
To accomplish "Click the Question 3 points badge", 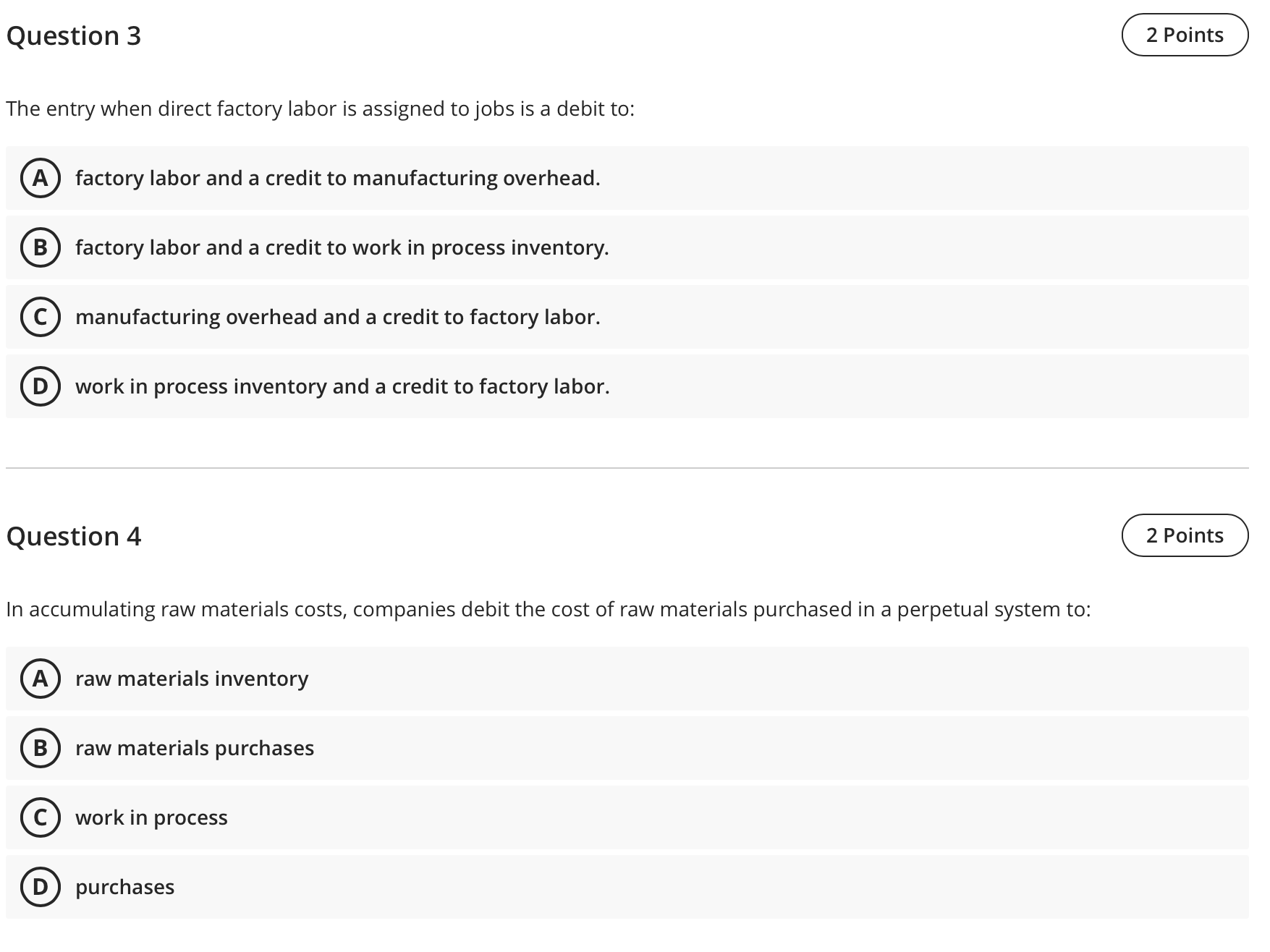I will coord(1185,35).
